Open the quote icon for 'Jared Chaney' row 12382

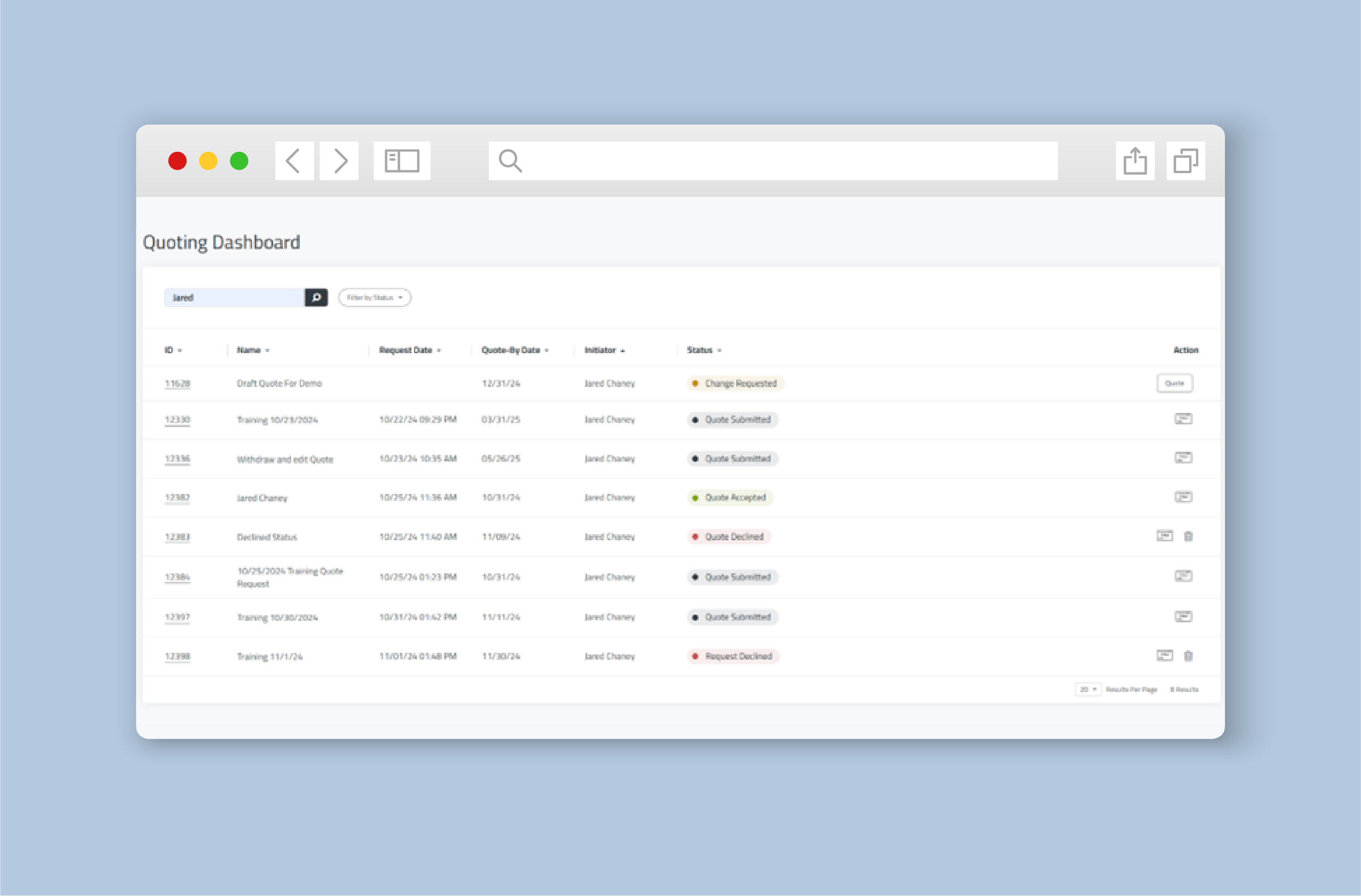point(1183,497)
